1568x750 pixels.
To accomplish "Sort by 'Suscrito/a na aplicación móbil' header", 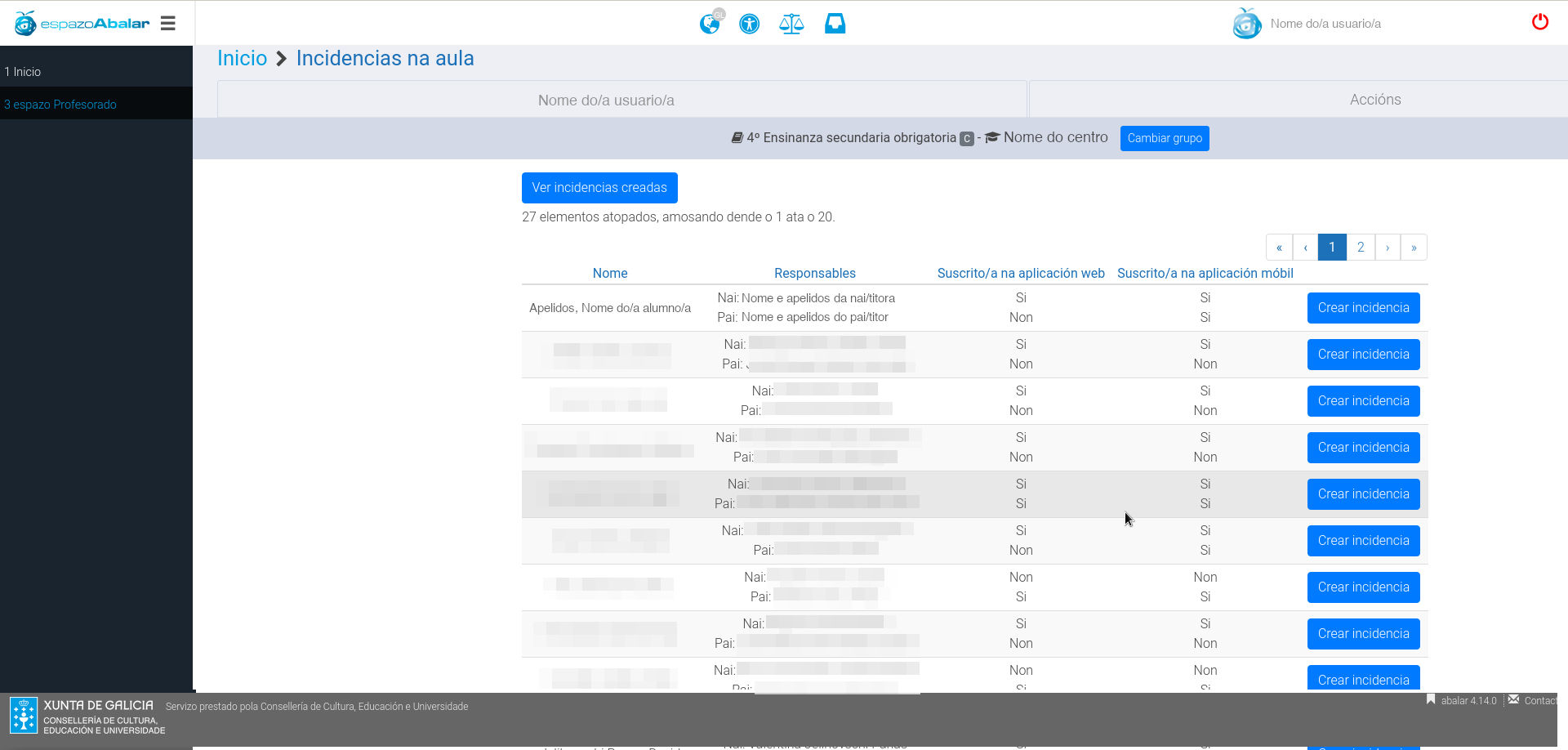I will pos(1205,274).
